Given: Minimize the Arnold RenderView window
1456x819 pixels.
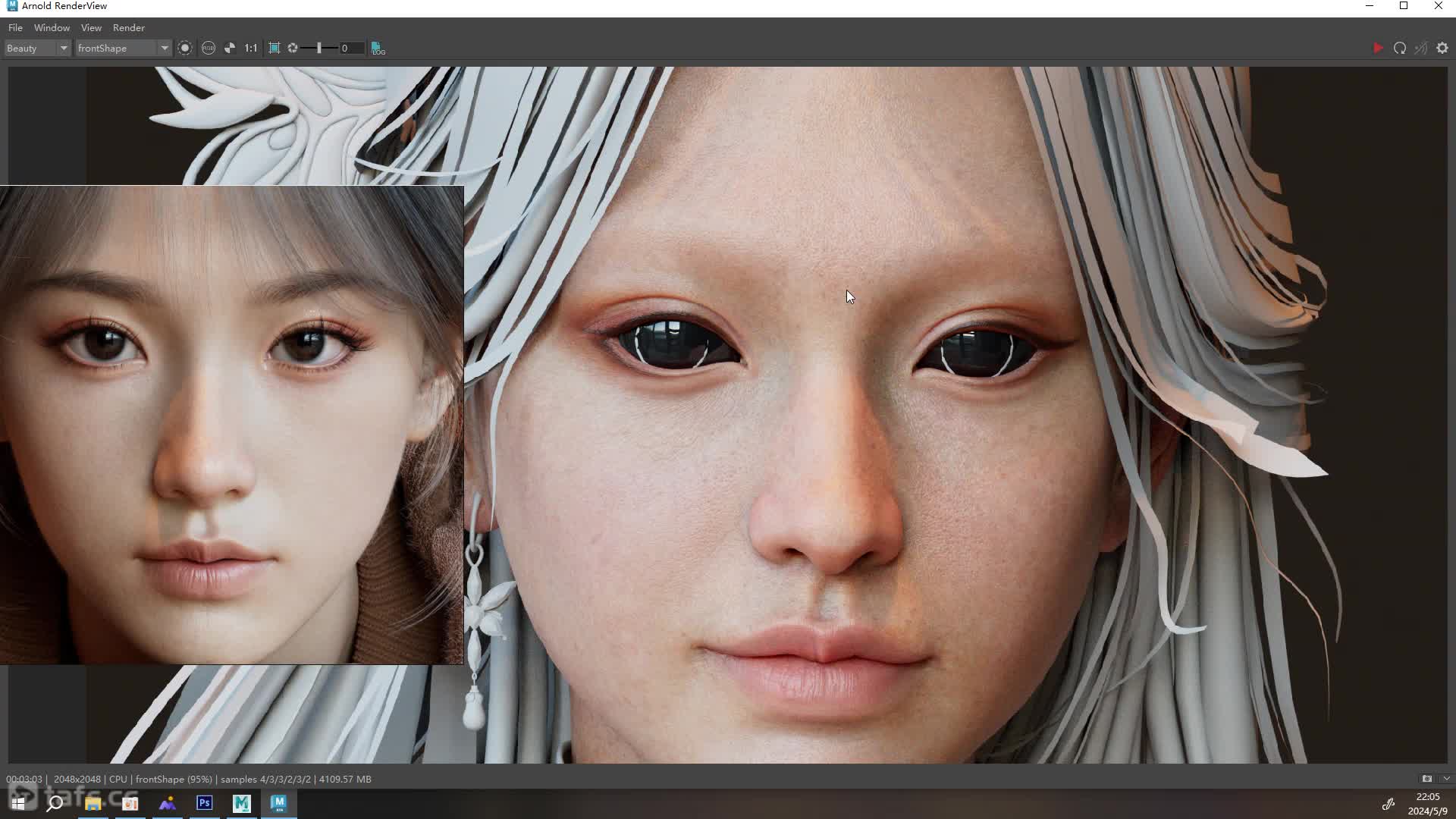Looking at the screenshot, I should (1370, 6).
